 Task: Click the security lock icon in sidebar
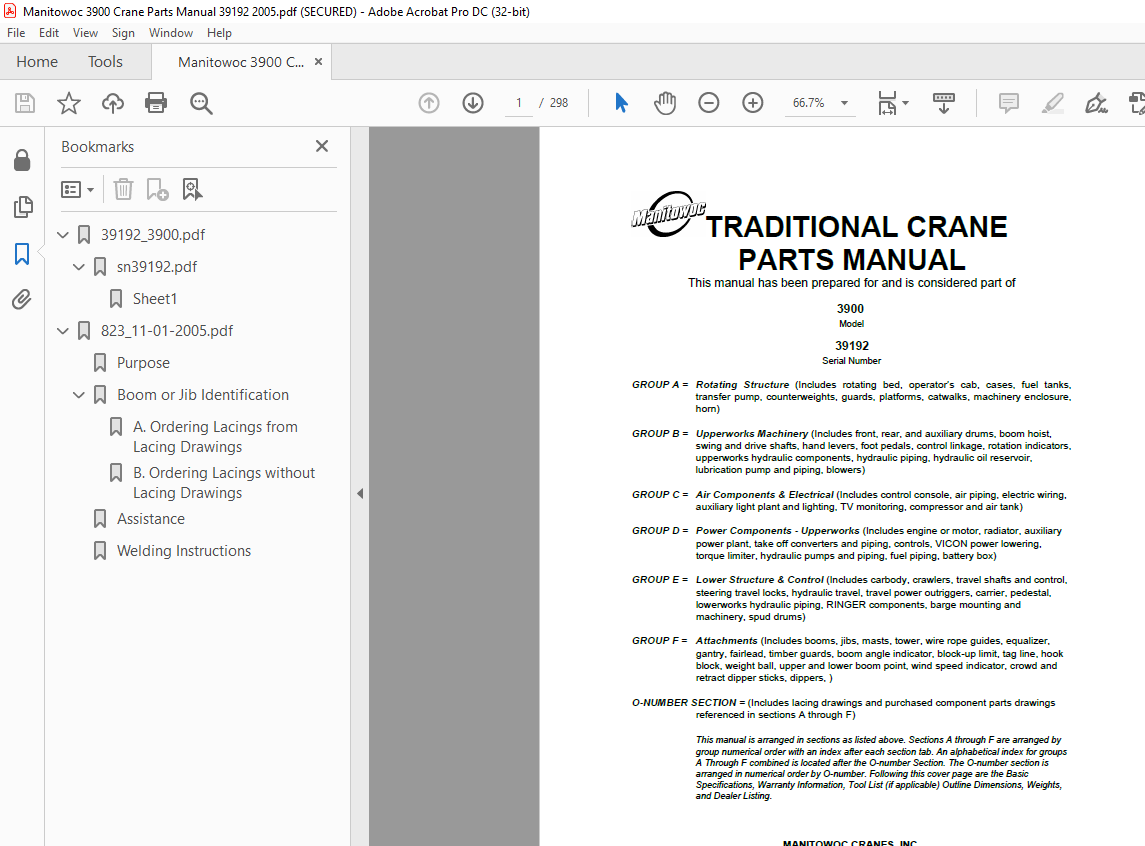pos(22,160)
